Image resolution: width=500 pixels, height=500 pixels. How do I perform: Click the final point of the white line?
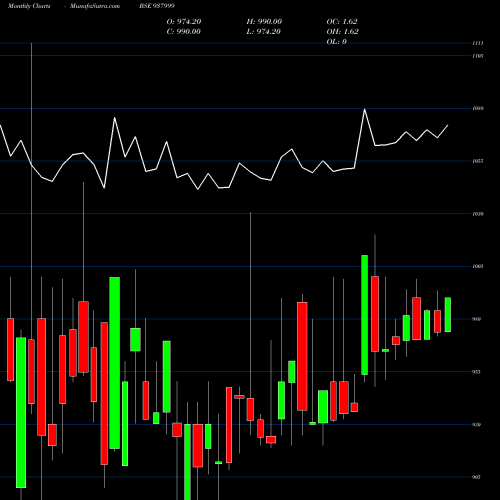tap(448, 125)
